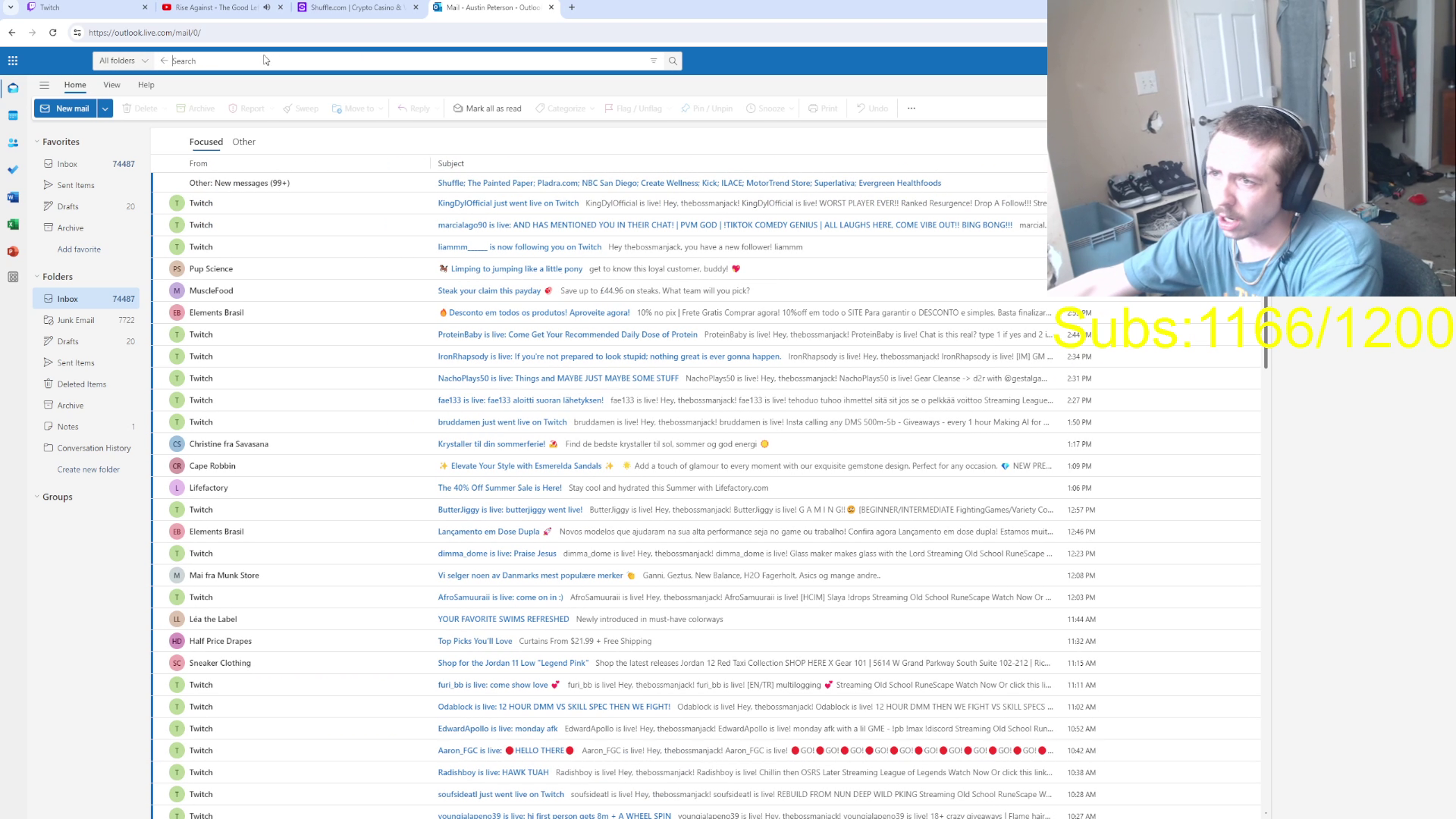Open Deleted Items folder
Viewport: 1456px width, 819px height.
click(x=86, y=384)
